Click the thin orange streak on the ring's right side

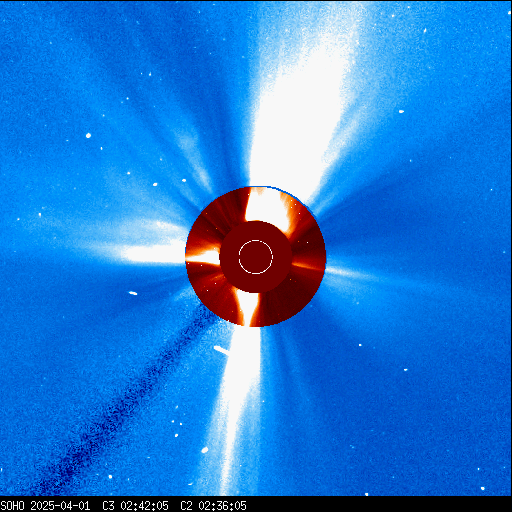308,266
